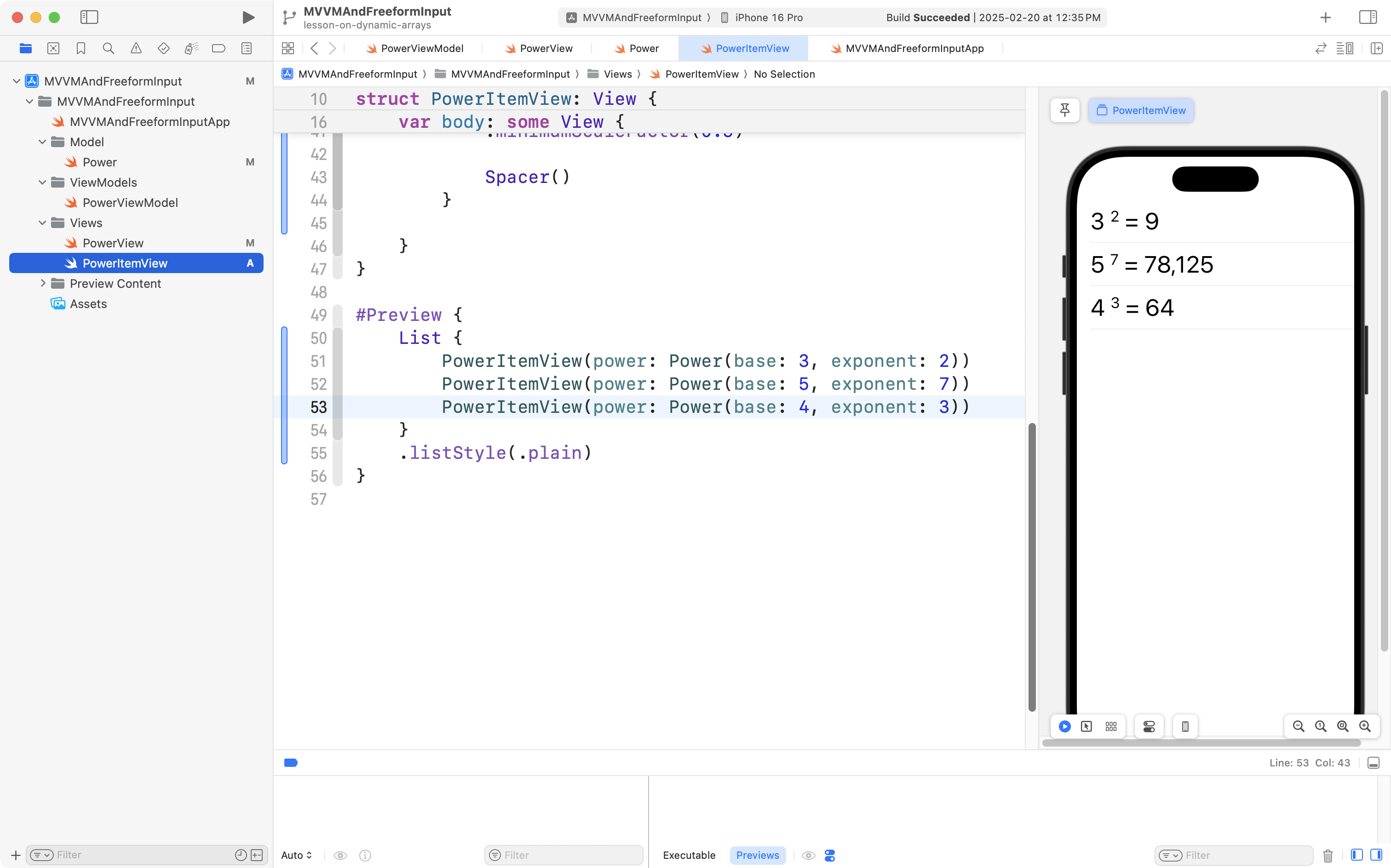
Task: Click the Previews console button
Action: pyautogui.click(x=757, y=855)
